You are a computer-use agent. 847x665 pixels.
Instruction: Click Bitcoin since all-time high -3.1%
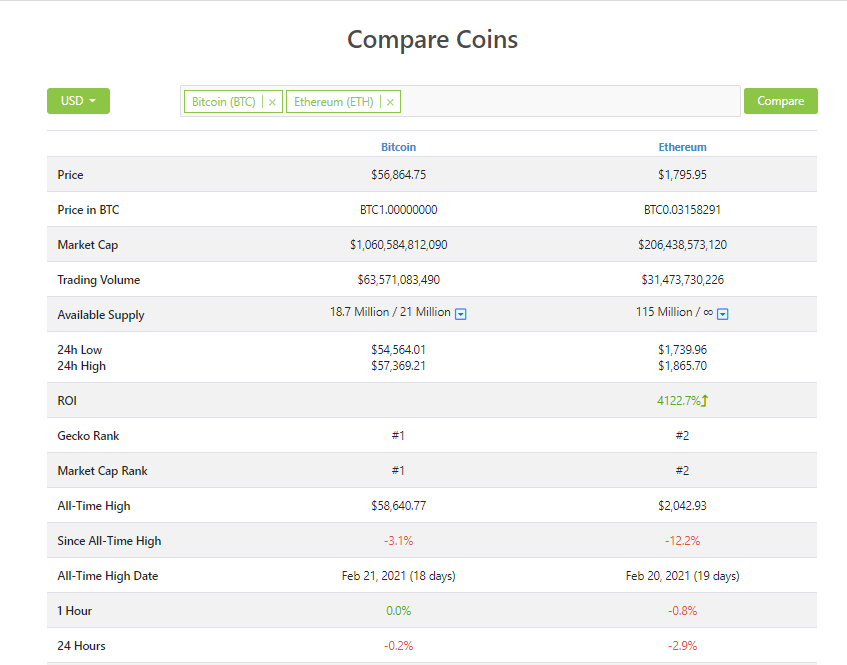399,541
